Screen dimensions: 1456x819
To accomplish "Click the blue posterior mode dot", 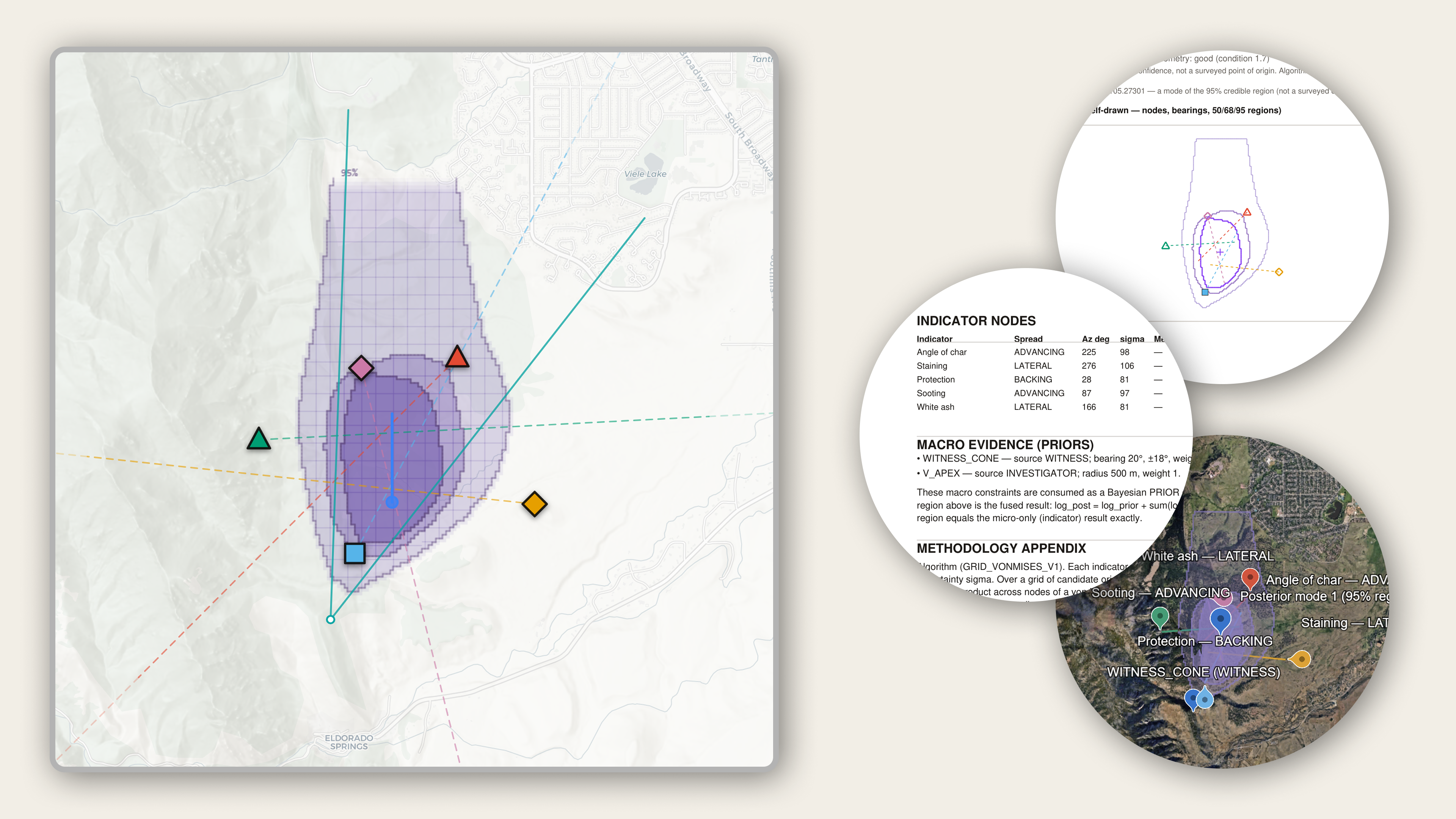I will click(x=392, y=502).
